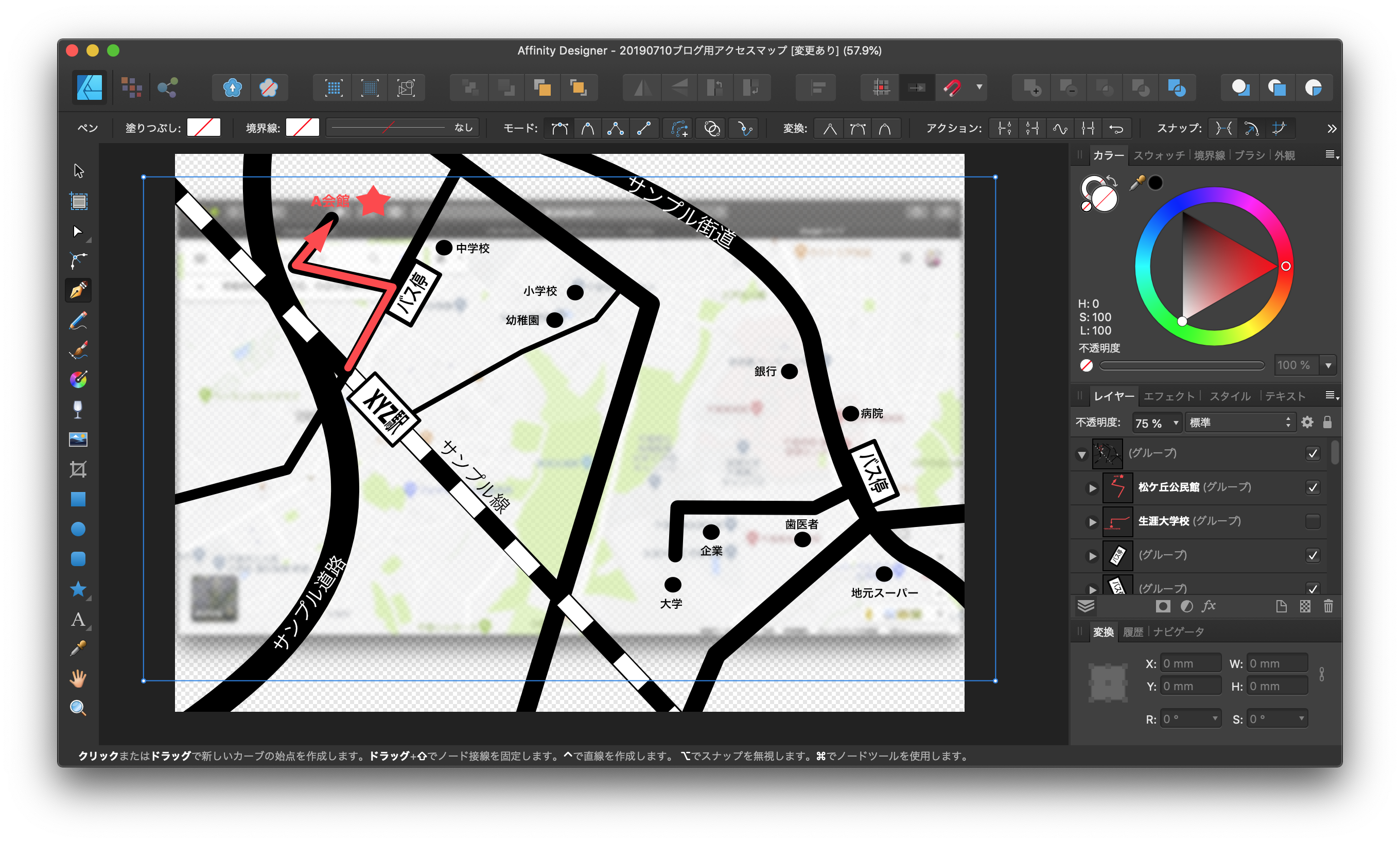Open the 標準 blend mode dropdown
Image resolution: width=1400 pixels, height=843 pixels.
[1239, 423]
